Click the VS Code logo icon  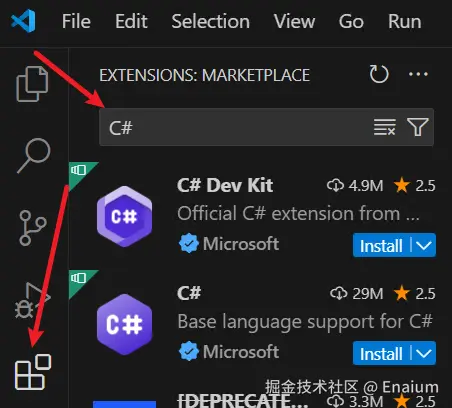coord(23,21)
